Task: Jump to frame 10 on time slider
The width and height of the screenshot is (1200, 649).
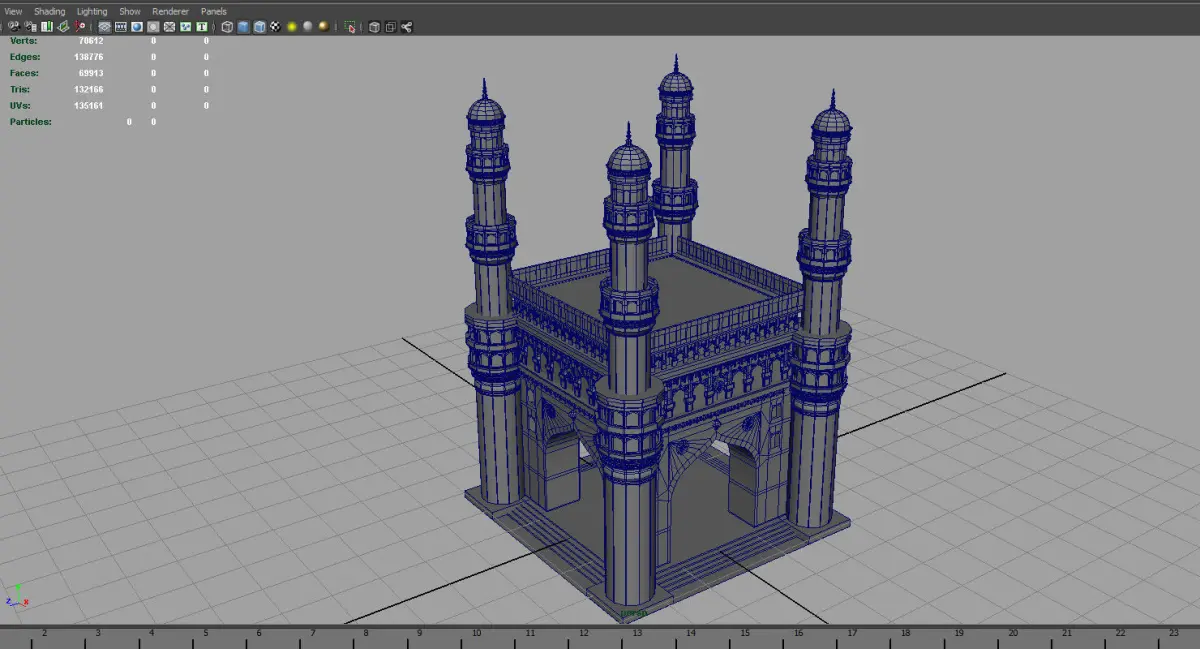Action: (x=476, y=633)
